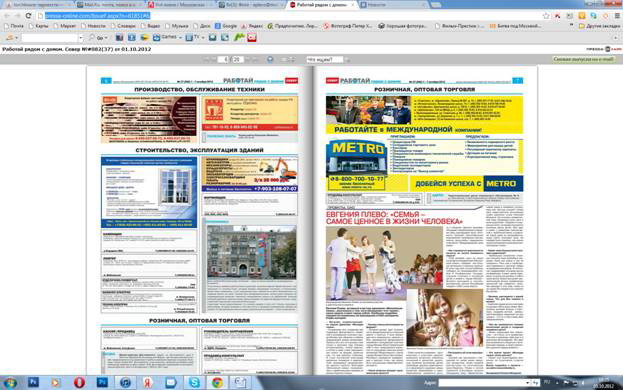This screenshot has height=390, width=623.
Task: Open the Словари bookmark
Action: tap(123, 26)
